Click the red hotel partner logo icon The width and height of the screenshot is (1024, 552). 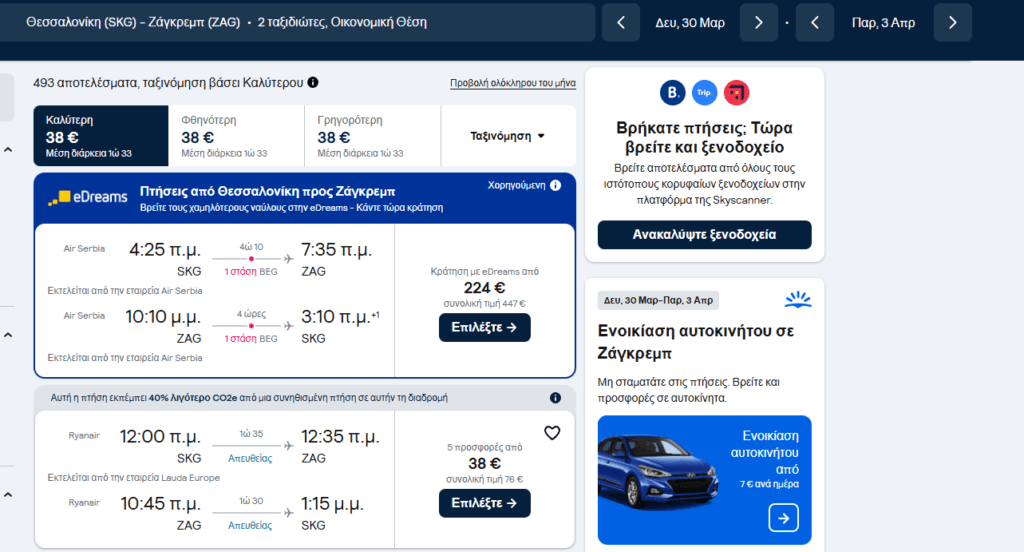click(x=737, y=93)
